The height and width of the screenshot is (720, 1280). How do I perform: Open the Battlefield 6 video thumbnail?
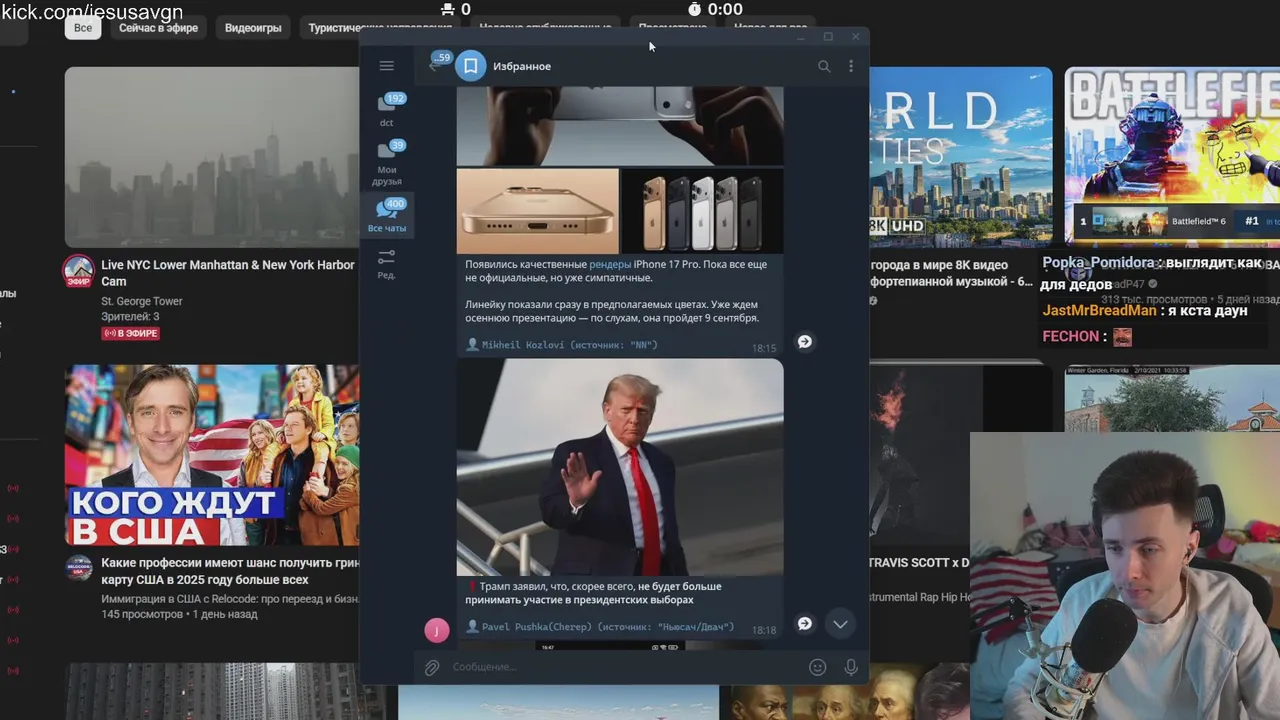coord(1172,157)
